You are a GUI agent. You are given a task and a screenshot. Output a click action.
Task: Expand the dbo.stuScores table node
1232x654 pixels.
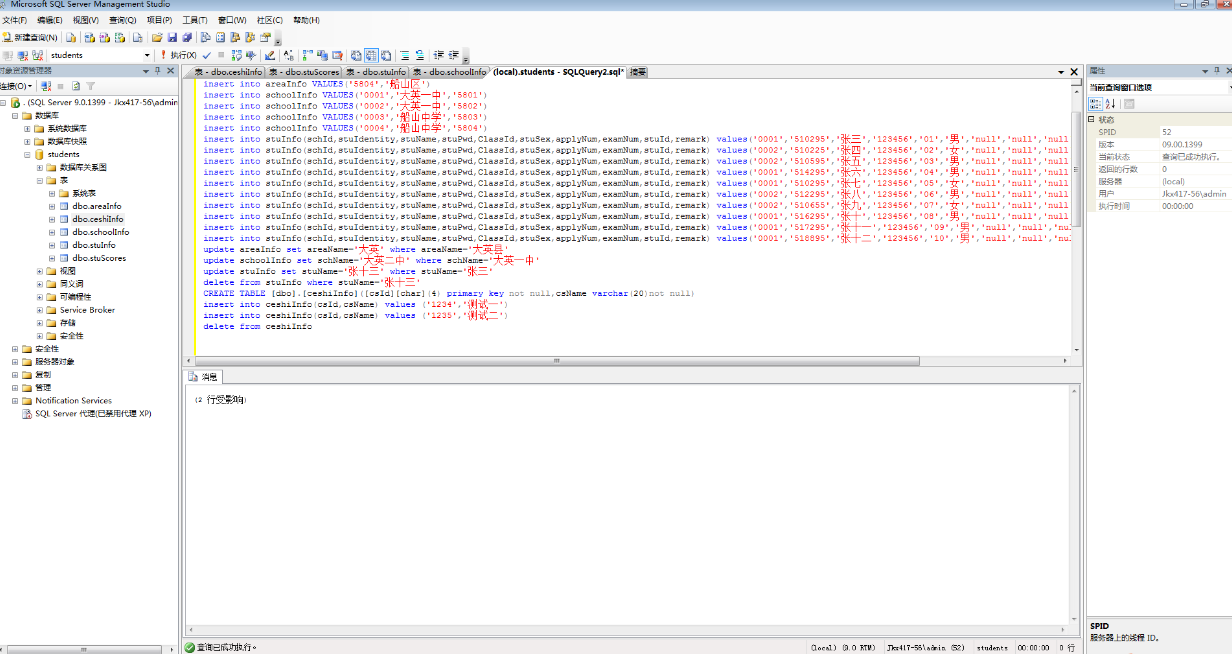[x=52, y=258]
